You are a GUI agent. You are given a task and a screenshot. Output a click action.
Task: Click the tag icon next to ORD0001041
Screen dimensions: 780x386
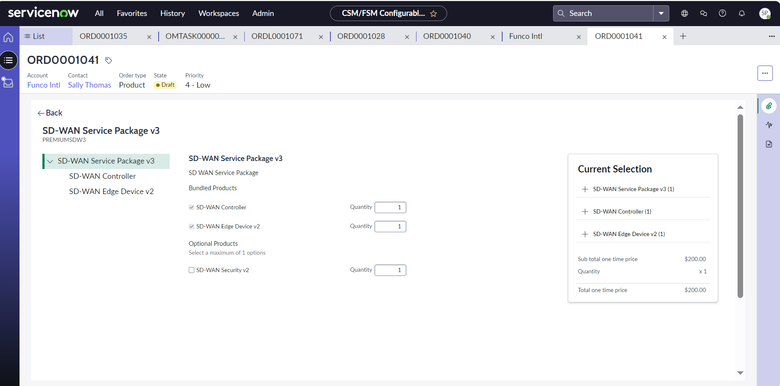coord(108,61)
